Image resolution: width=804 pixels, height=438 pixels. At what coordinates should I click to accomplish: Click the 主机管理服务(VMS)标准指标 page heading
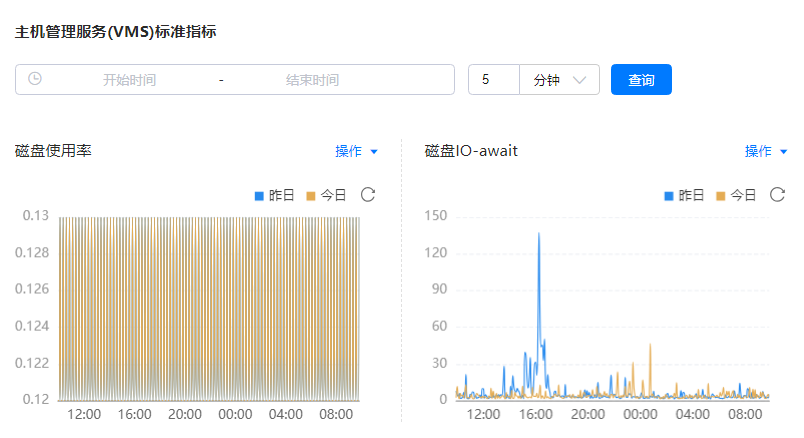tap(115, 32)
